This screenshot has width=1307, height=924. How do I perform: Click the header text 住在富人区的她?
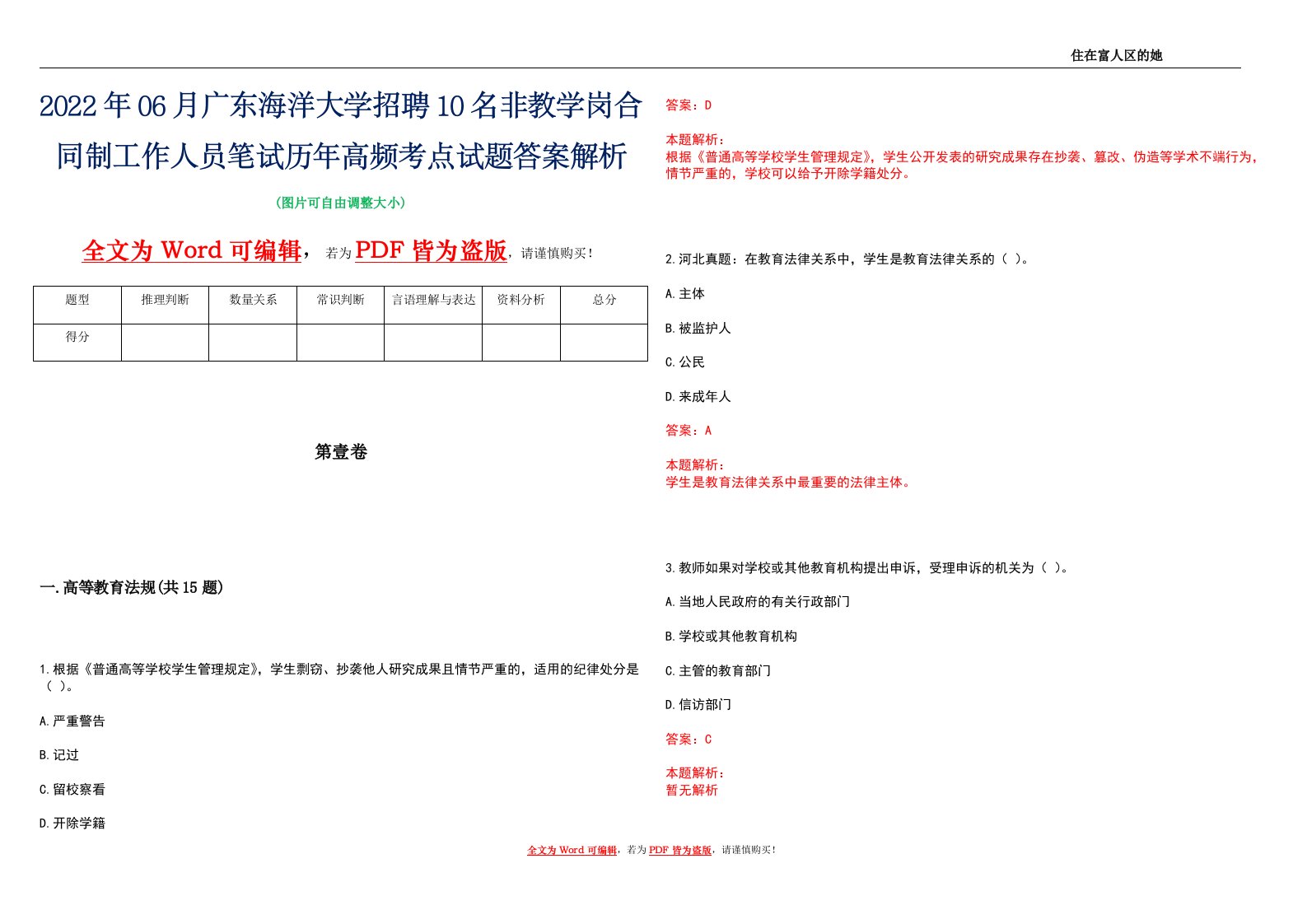tap(1116, 55)
